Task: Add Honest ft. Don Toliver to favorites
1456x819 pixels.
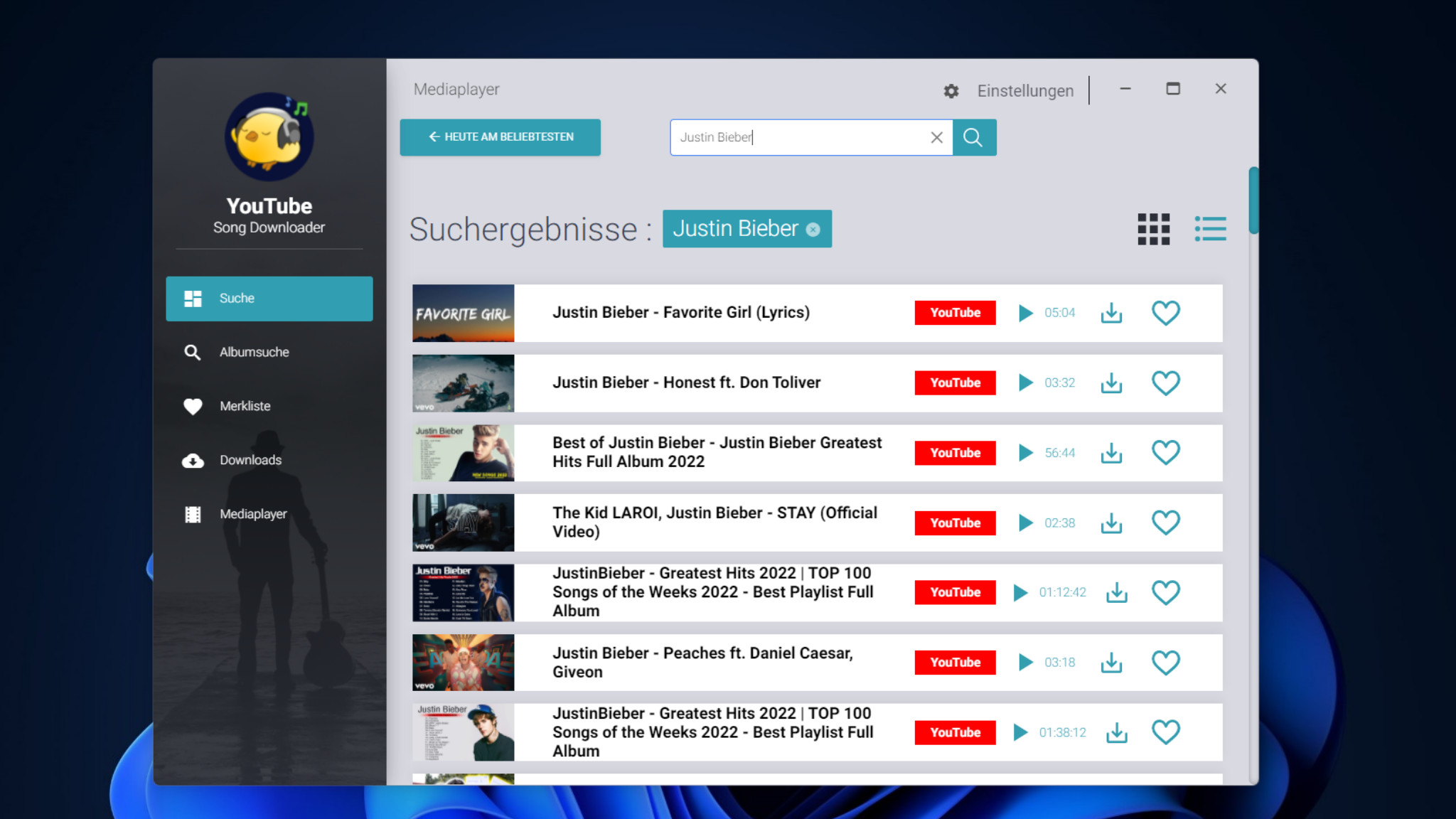Action: [1165, 382]
